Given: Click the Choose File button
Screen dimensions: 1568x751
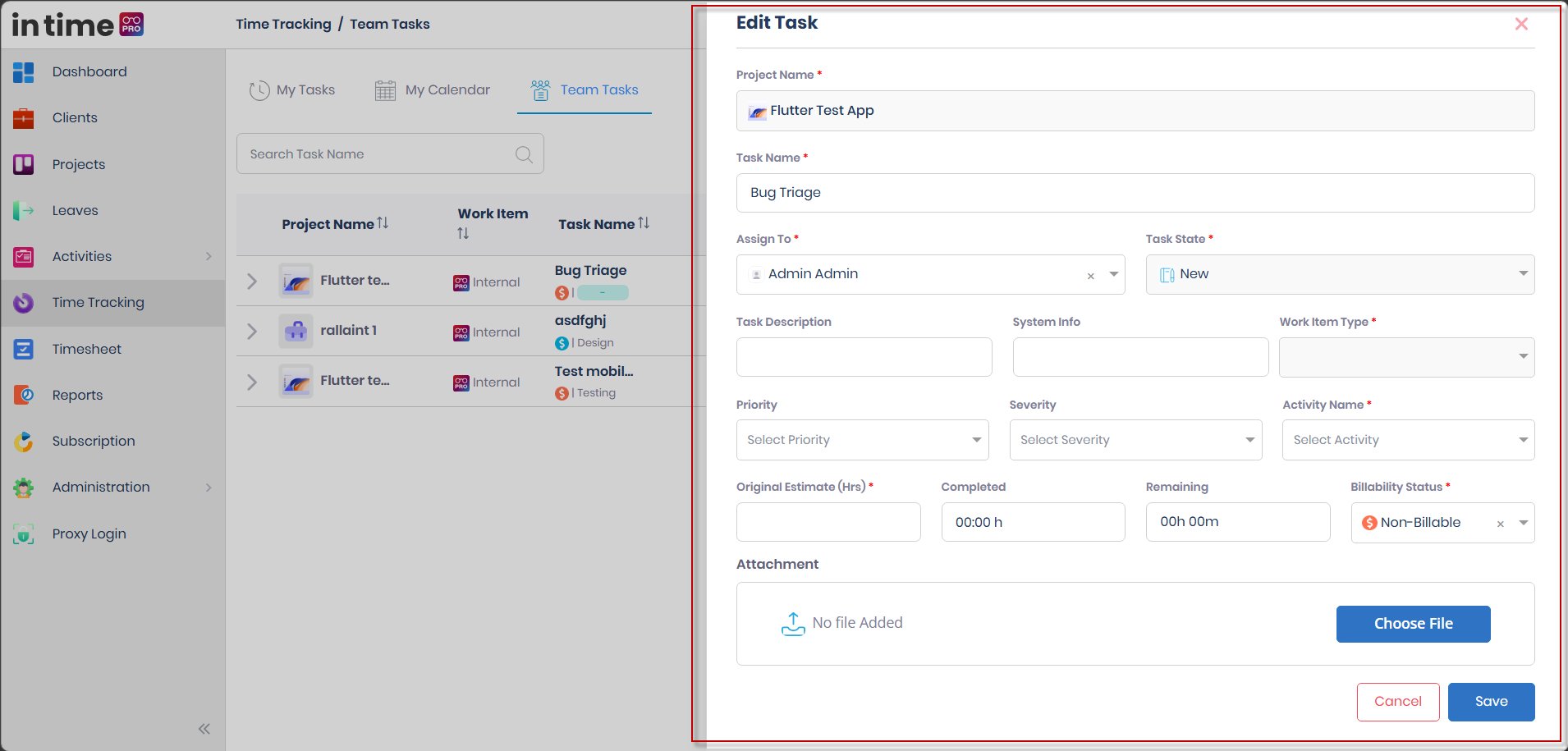Looking at the screenshot, I should coord(1413,624).
